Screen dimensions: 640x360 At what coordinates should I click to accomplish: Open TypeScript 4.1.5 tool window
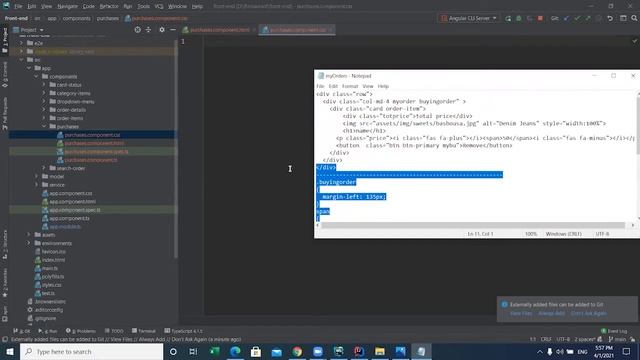(x=183, y=331)
